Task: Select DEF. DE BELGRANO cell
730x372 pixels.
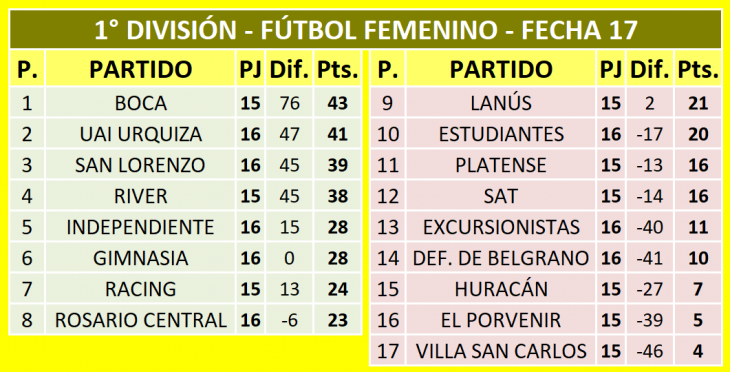Action: coord(501,258)
